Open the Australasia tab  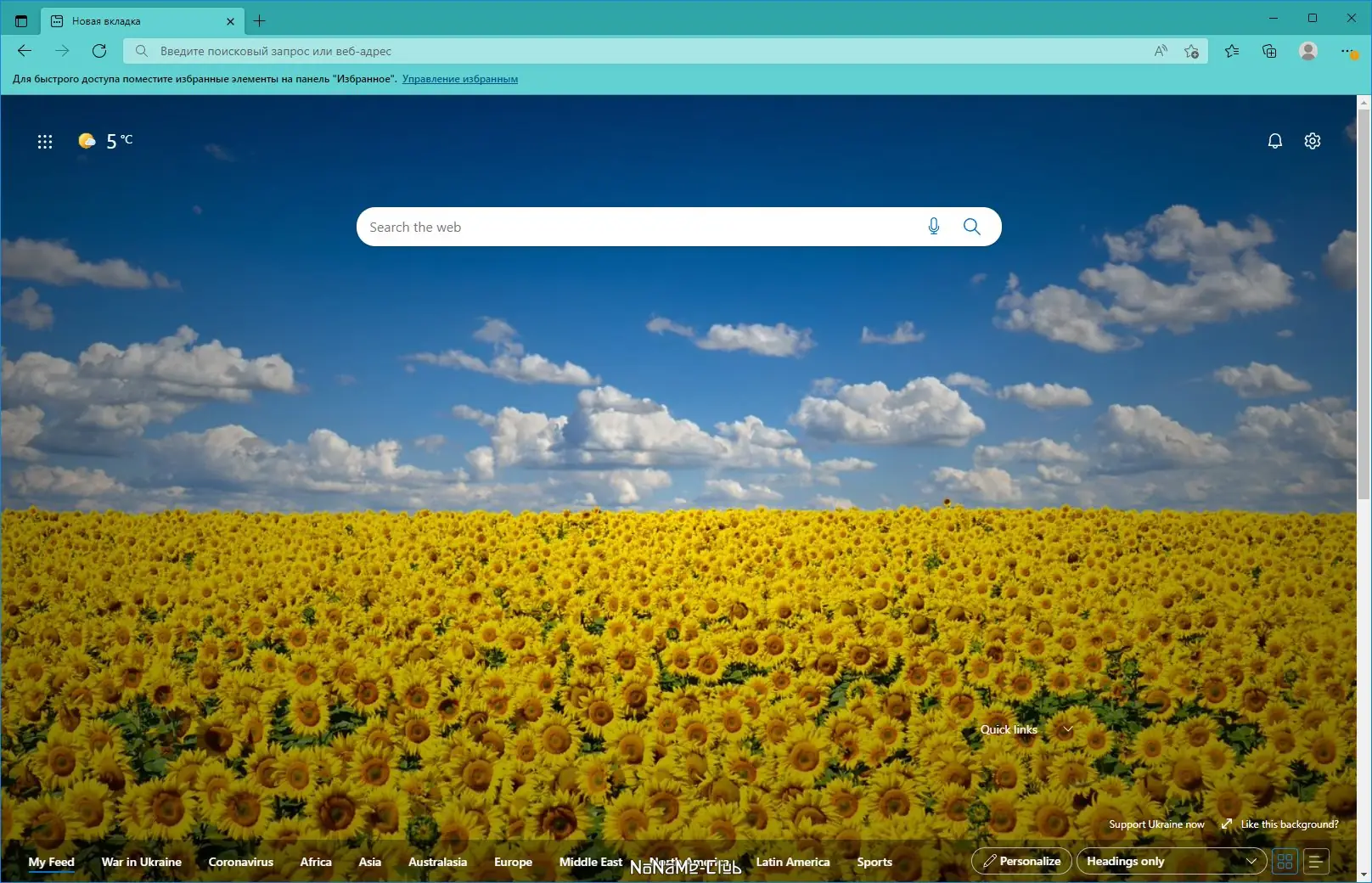[438, 862]
